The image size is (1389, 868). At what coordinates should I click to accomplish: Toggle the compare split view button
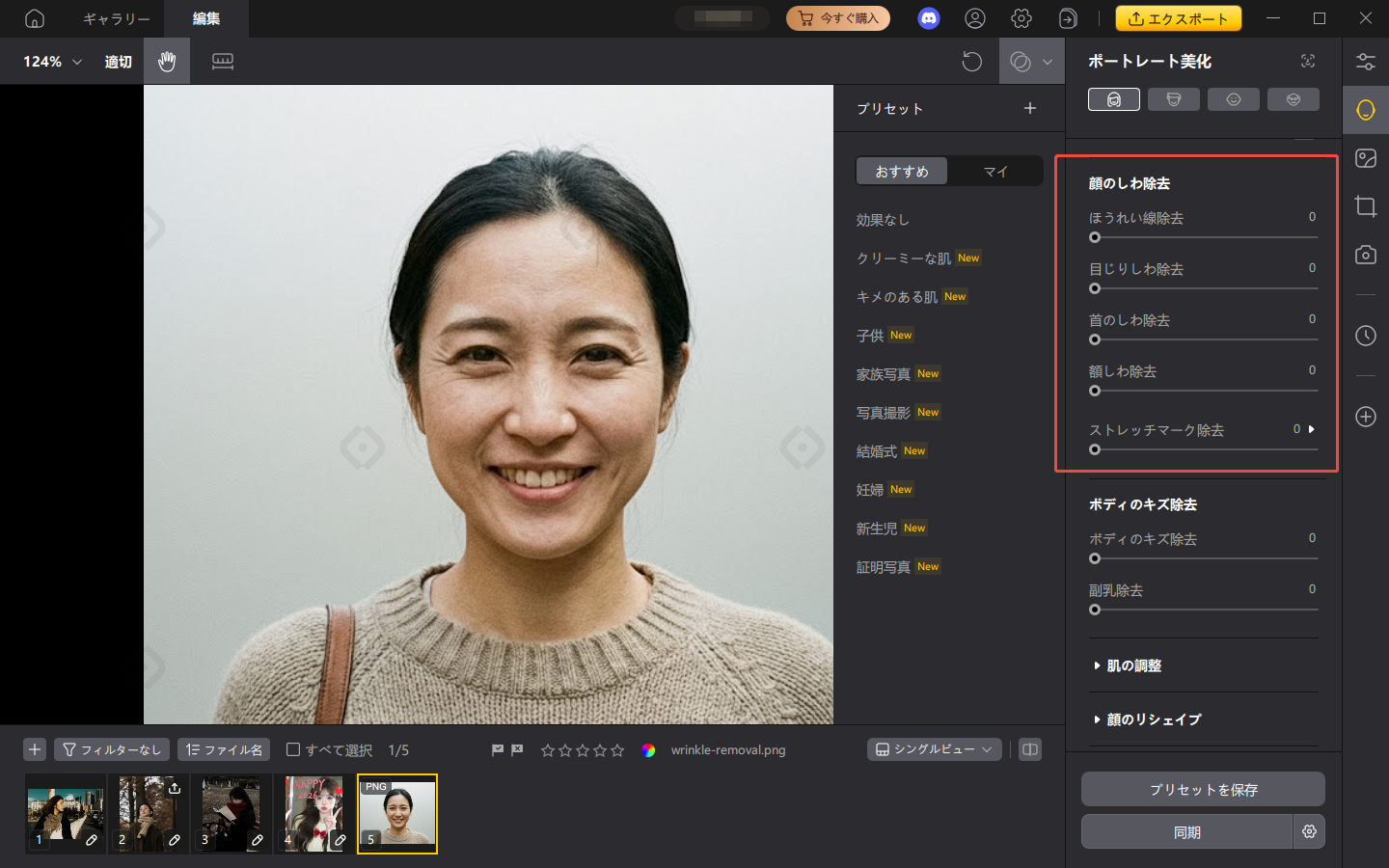[x=1030, y=749]
